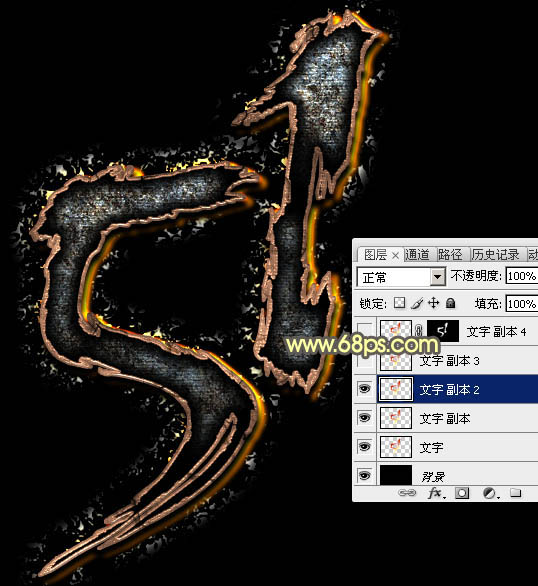
Task: Select layer named 文字 副本 4
Action: click(x=496, y=331)
